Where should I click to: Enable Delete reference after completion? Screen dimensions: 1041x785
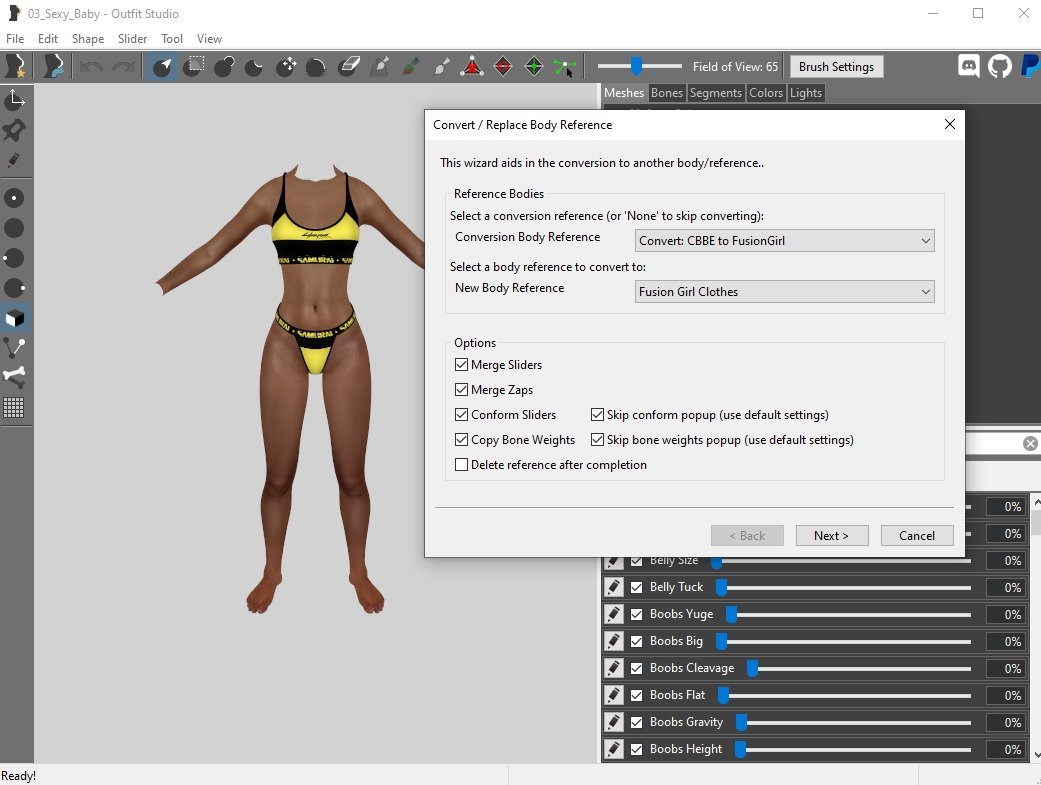tap(461, 465)
